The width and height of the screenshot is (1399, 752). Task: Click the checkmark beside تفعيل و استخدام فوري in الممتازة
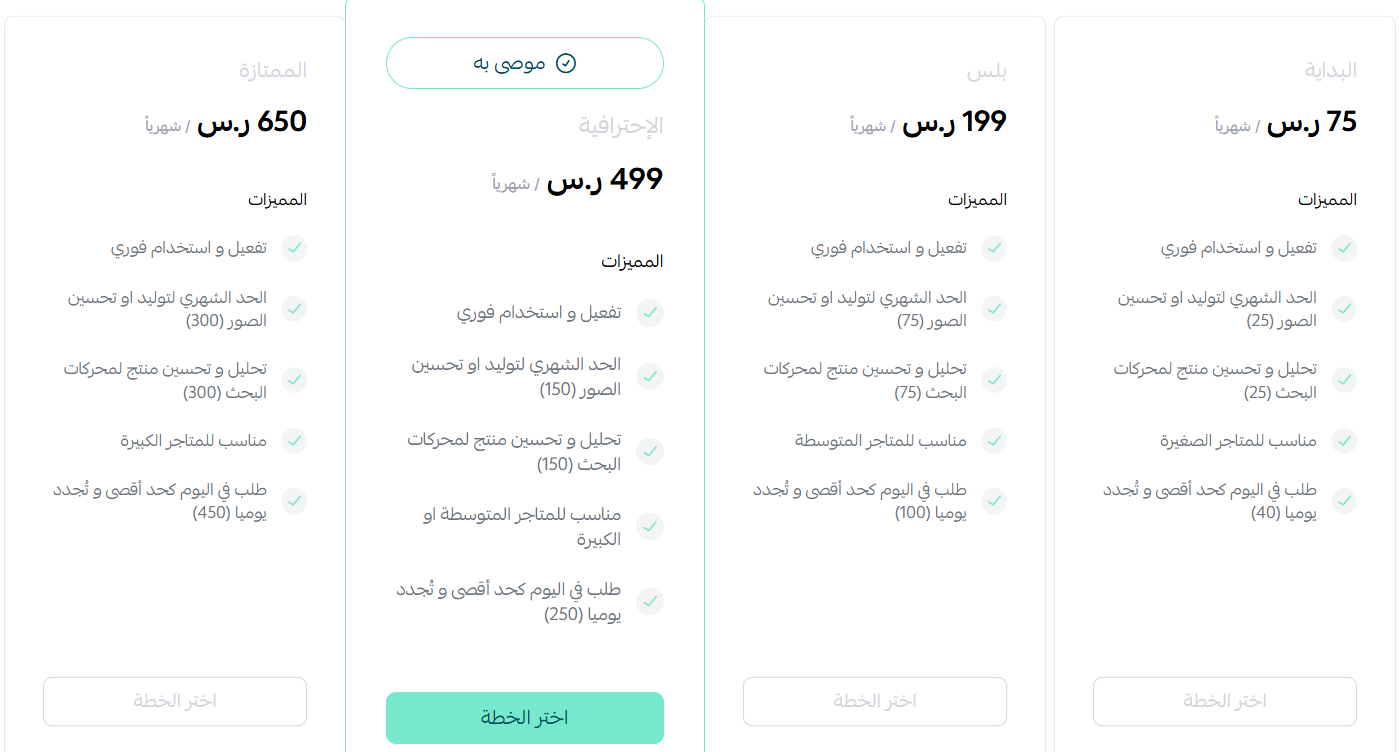pos(294,248)
